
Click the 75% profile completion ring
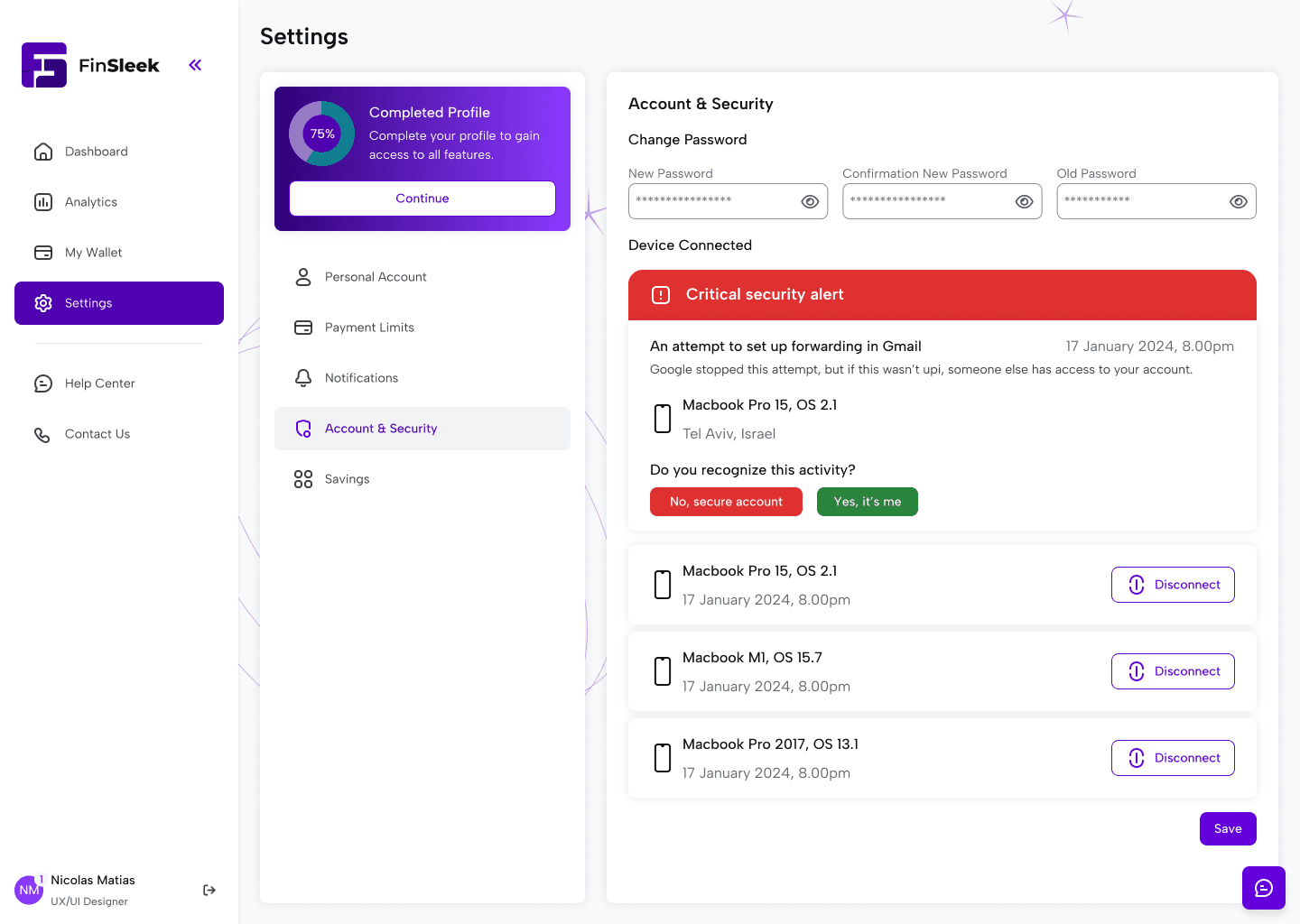pyautogui.click(x=322, y=134)
